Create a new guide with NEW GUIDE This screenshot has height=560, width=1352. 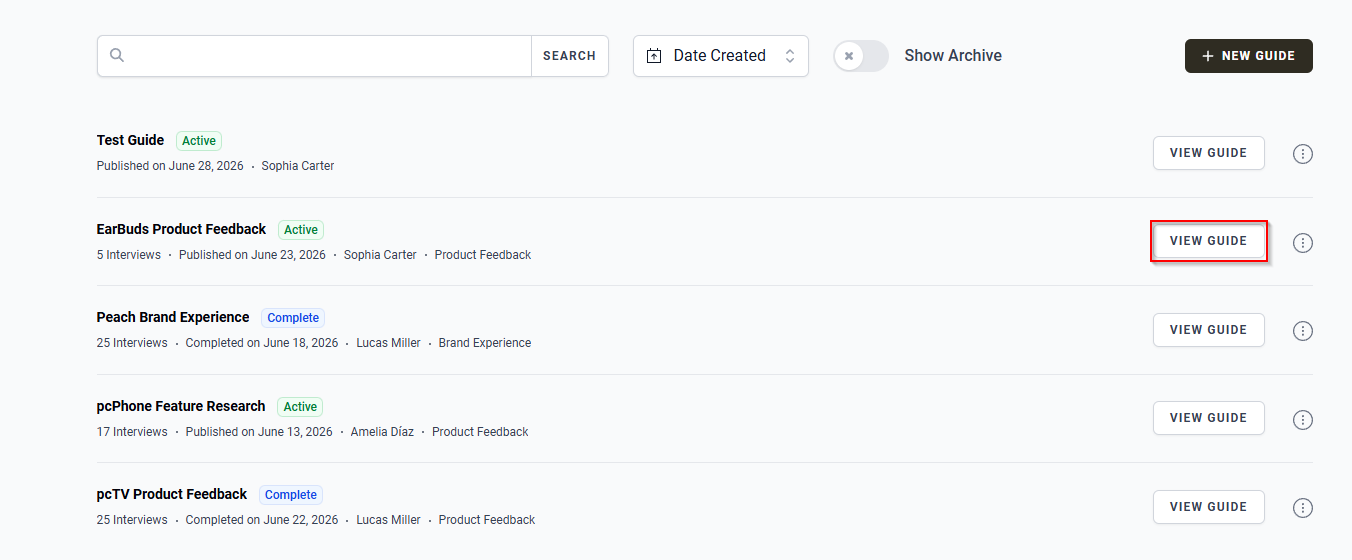1249,56
